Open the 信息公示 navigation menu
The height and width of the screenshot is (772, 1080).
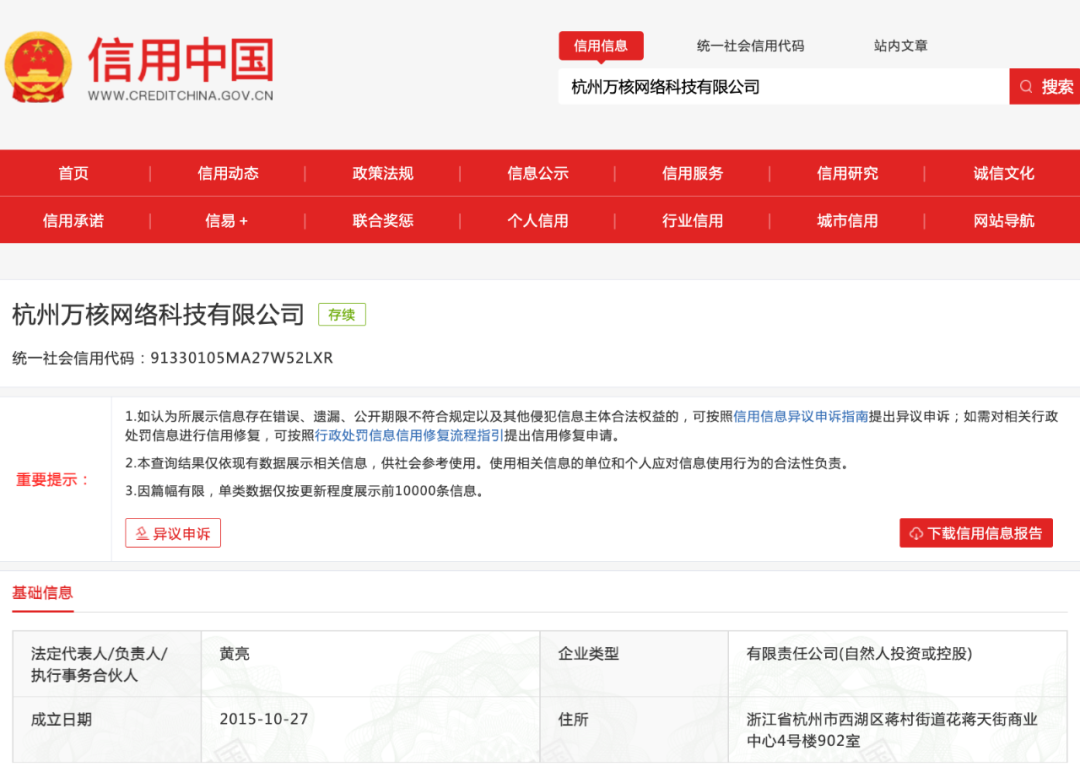(537, 172)
